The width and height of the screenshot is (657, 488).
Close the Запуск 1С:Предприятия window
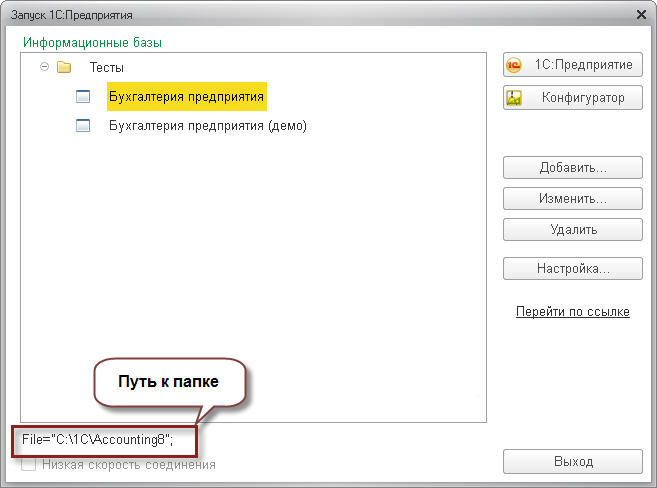(x=639, y=15)
